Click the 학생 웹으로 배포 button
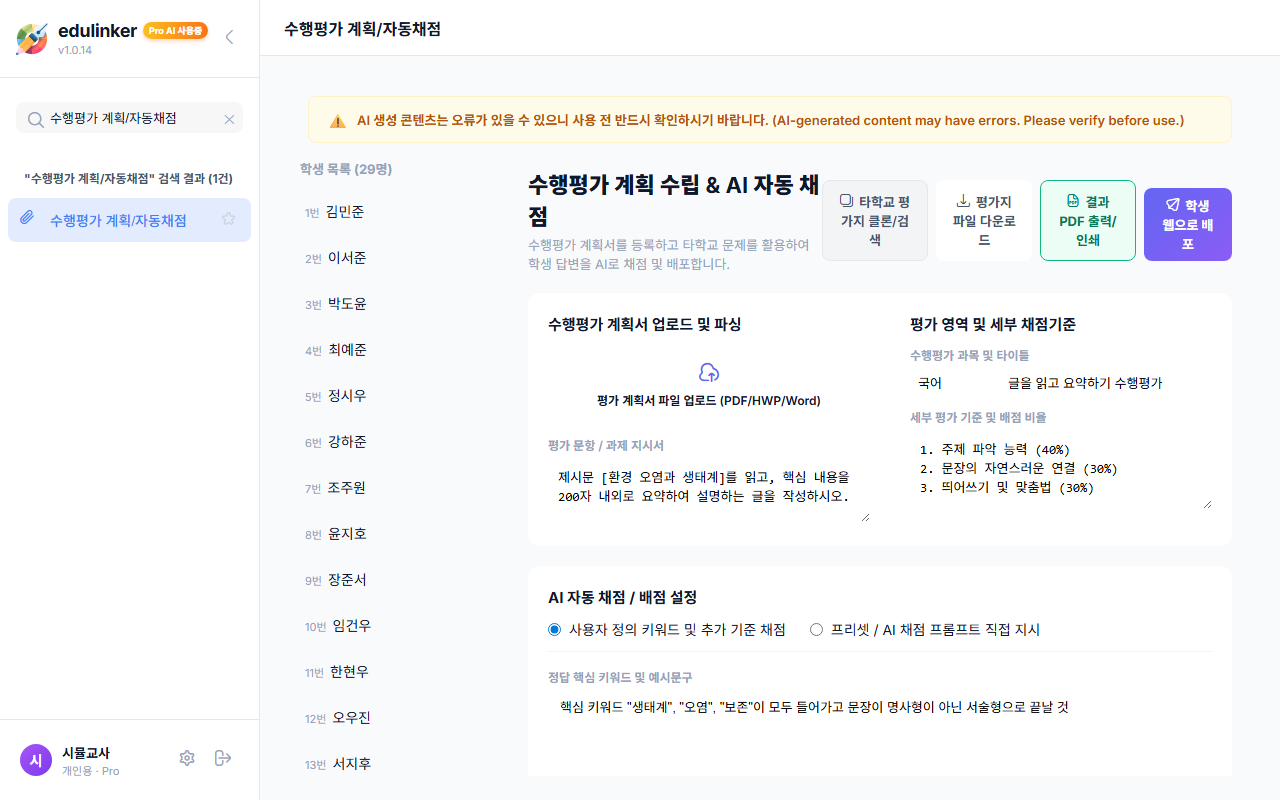This screenshot has height=800, width=1280. coord(1188,224)
